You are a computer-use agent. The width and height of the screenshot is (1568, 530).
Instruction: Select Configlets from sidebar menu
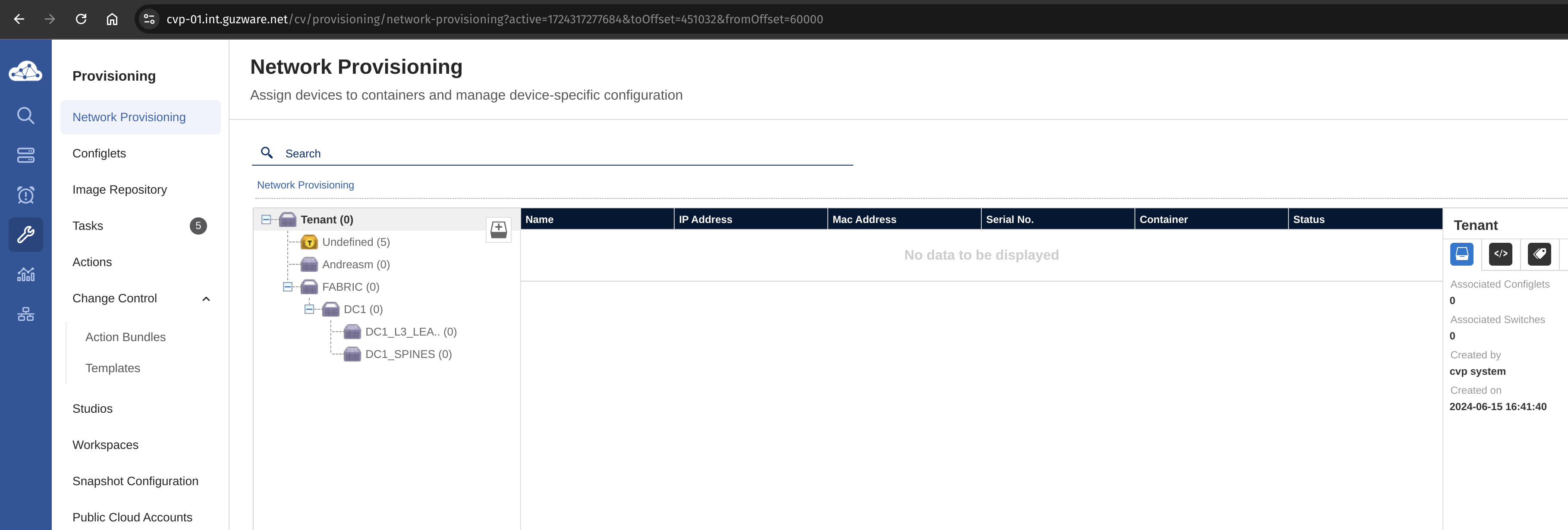point(99,153)
